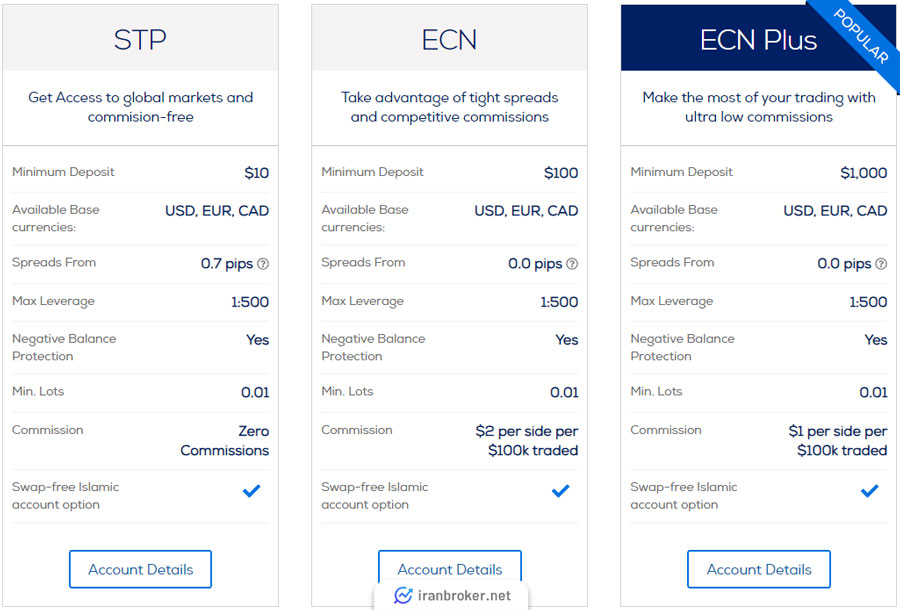
Task: Click ECN Plus $1,000 minimum deposit value
Action: pyautogui.click(x=864, y=173)
